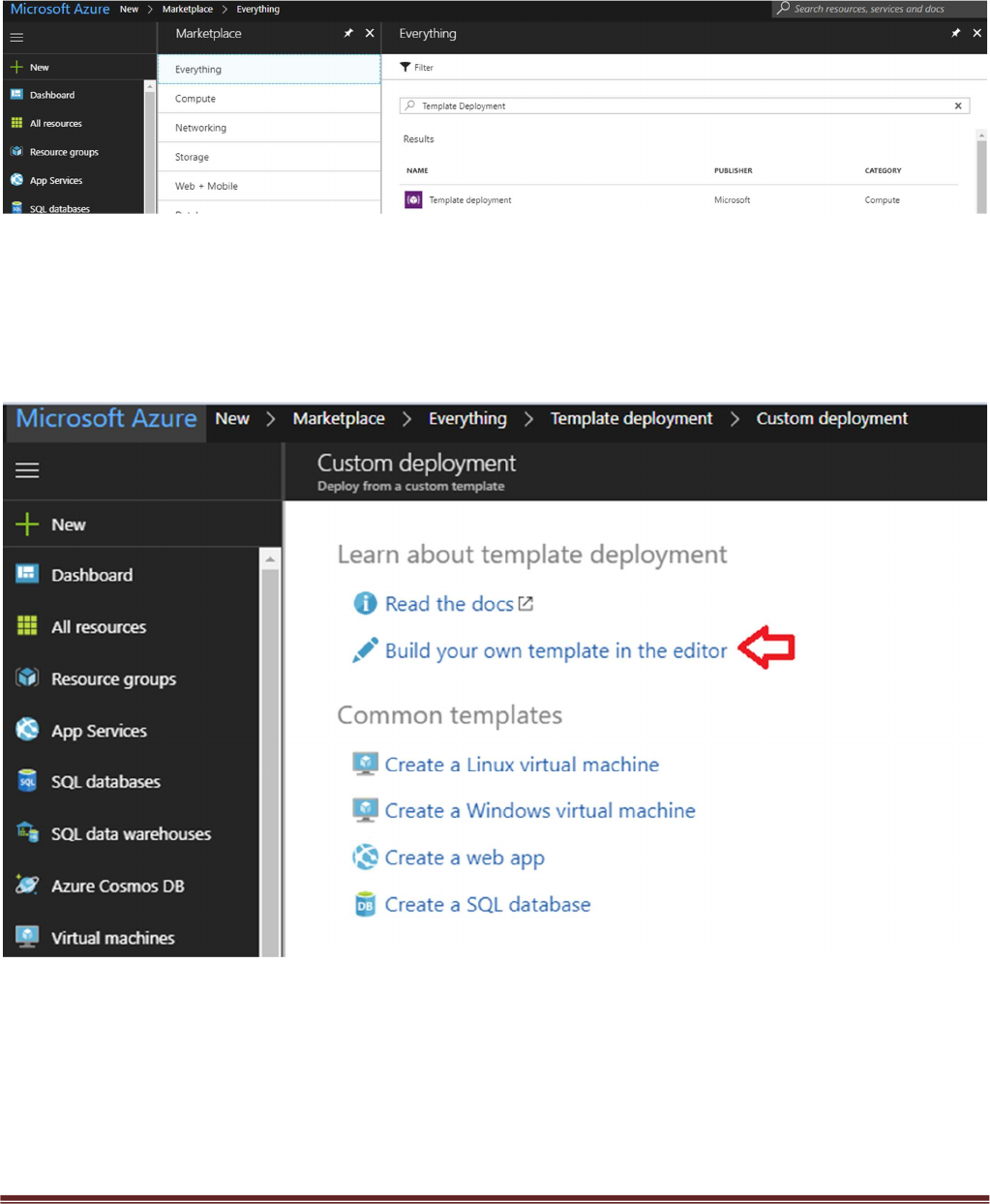Click the Filter funnel icon
The image size is (990, 1204).
[x=405, y=67]
